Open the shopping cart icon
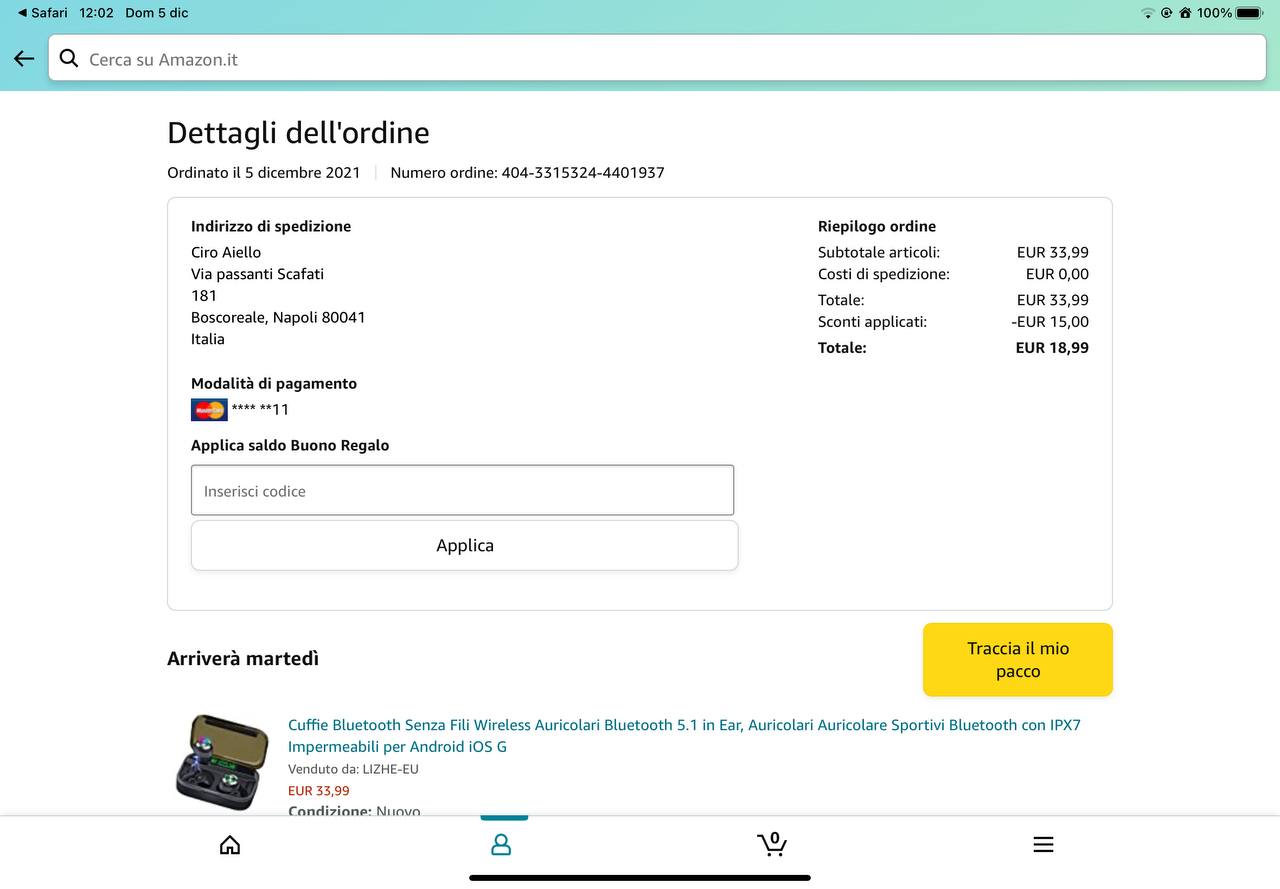The height and width of the screenshot is (889, 1280). (x=771, y=845)
